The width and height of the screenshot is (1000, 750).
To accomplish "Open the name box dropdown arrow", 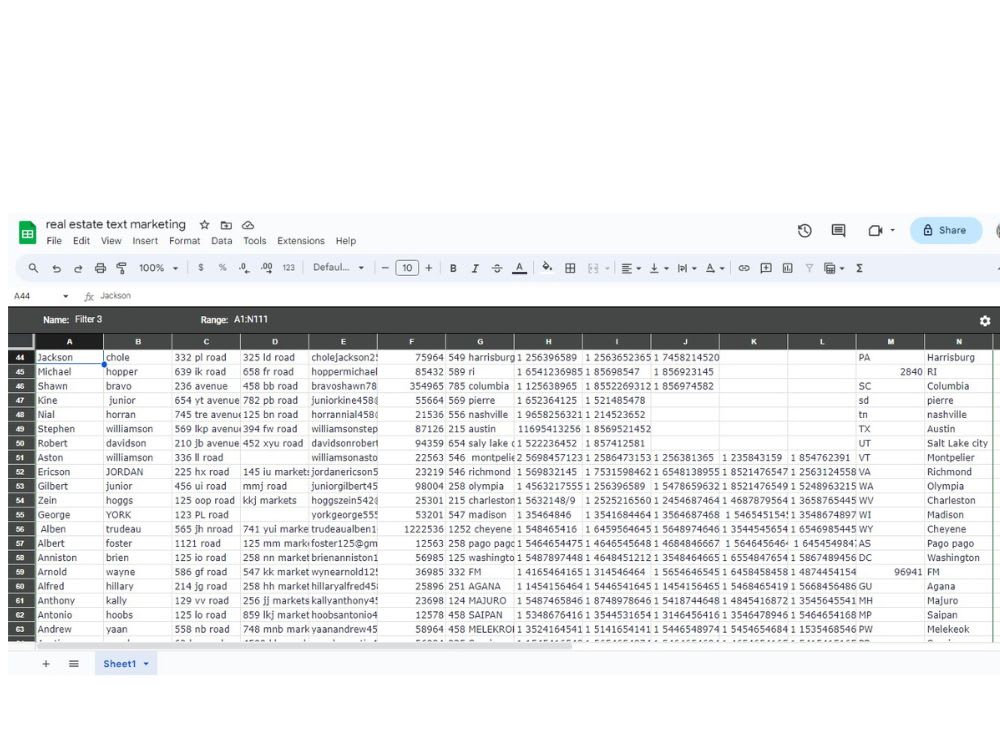I will click(65, 296).
